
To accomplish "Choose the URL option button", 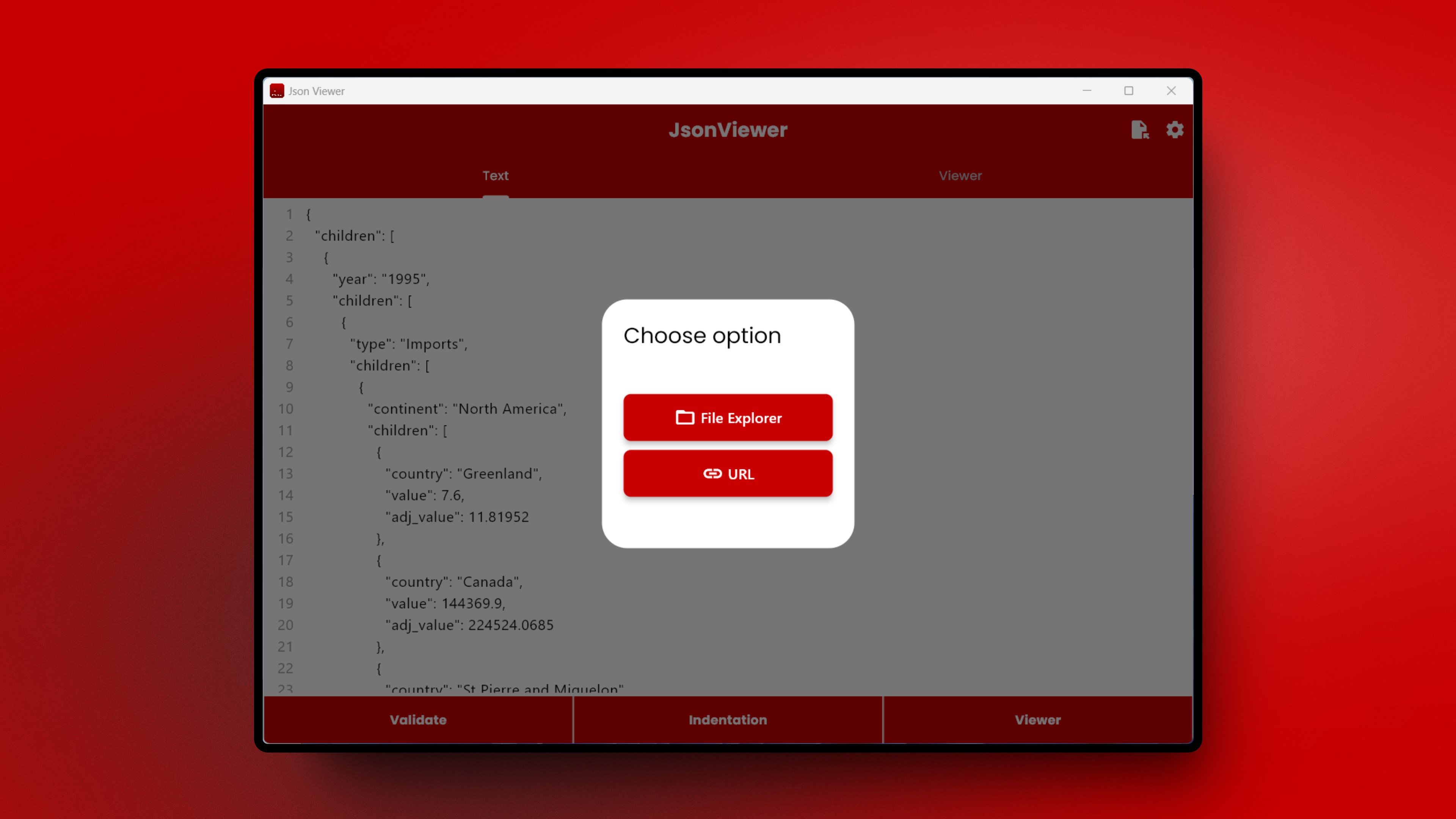I will (728, 474).
